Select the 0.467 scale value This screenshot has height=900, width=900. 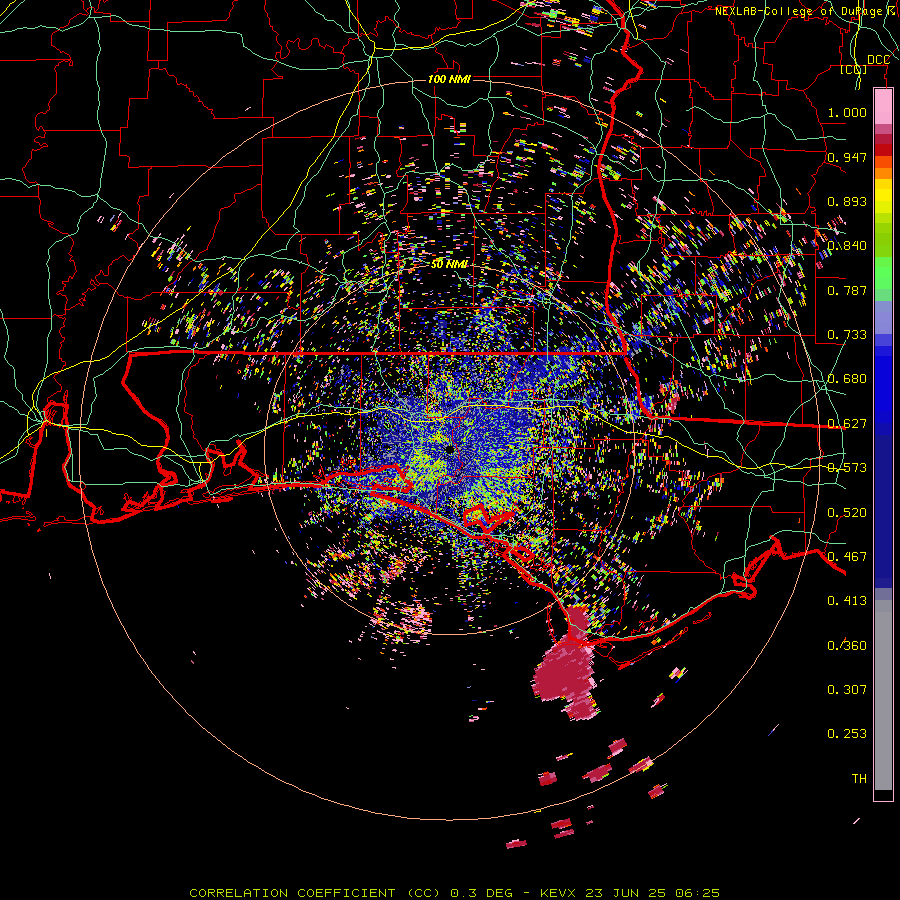coord(847,557)
